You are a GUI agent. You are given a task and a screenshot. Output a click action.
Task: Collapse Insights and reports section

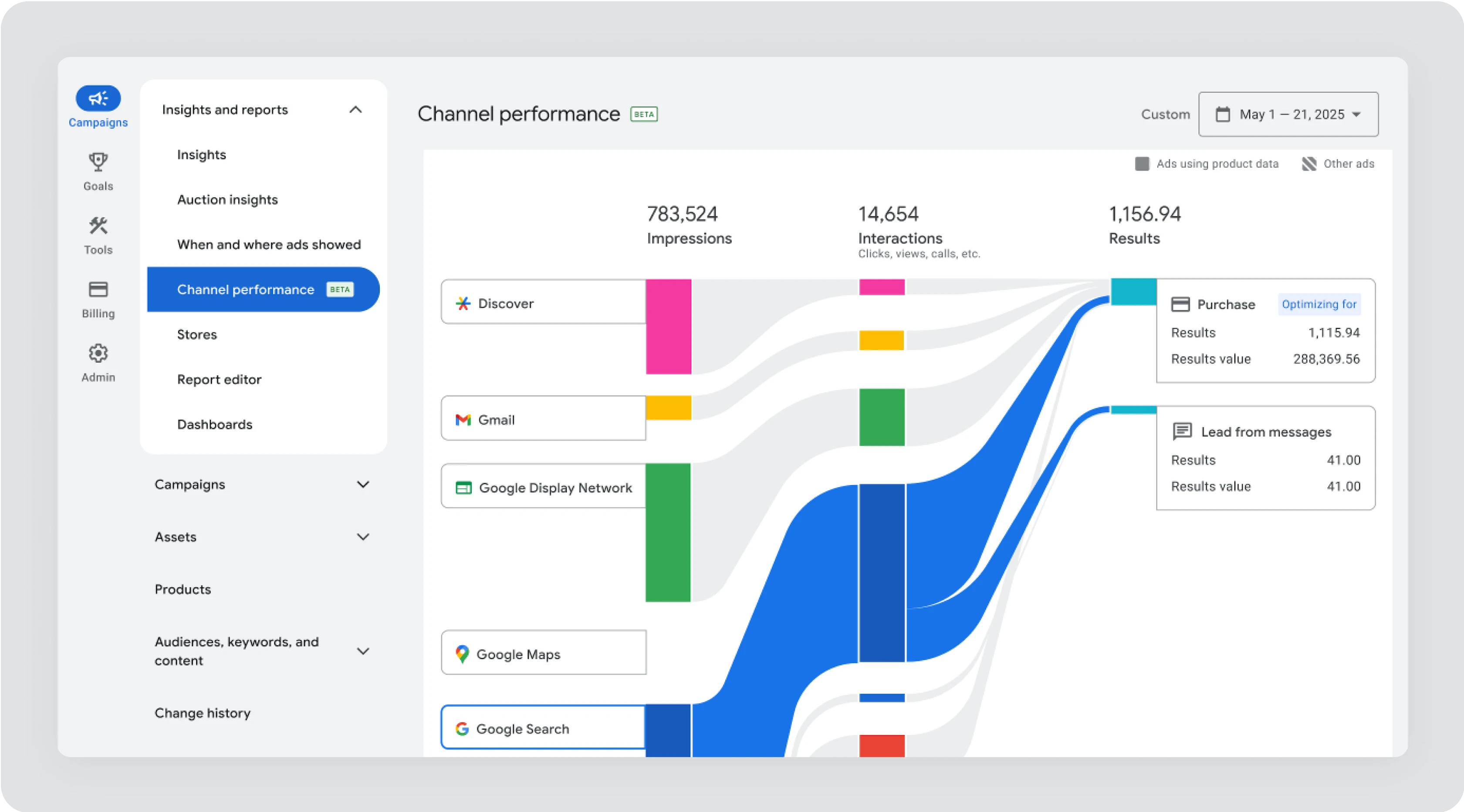(355, 110)
